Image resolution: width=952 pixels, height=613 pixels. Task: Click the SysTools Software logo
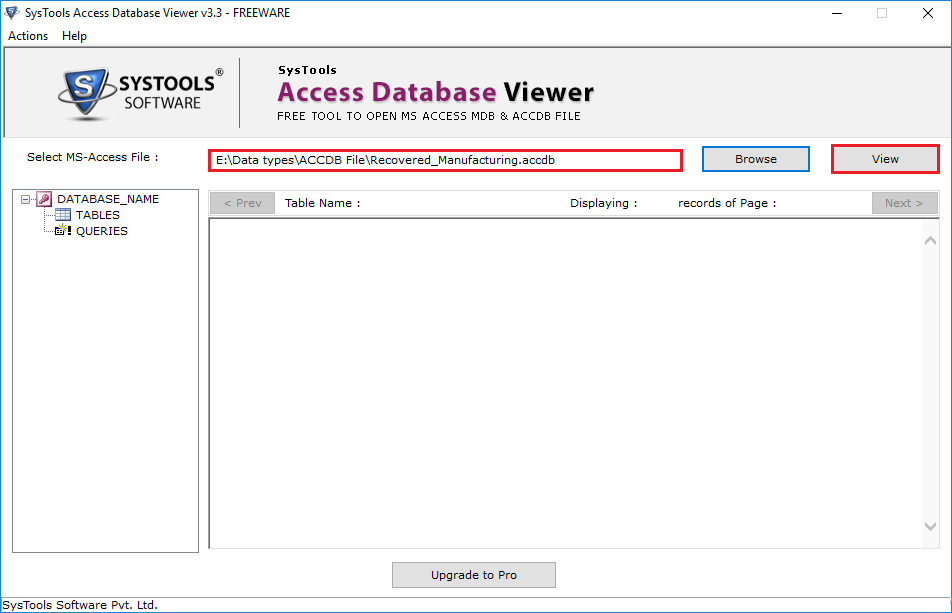pyautogui.click(x=141, y=93)
